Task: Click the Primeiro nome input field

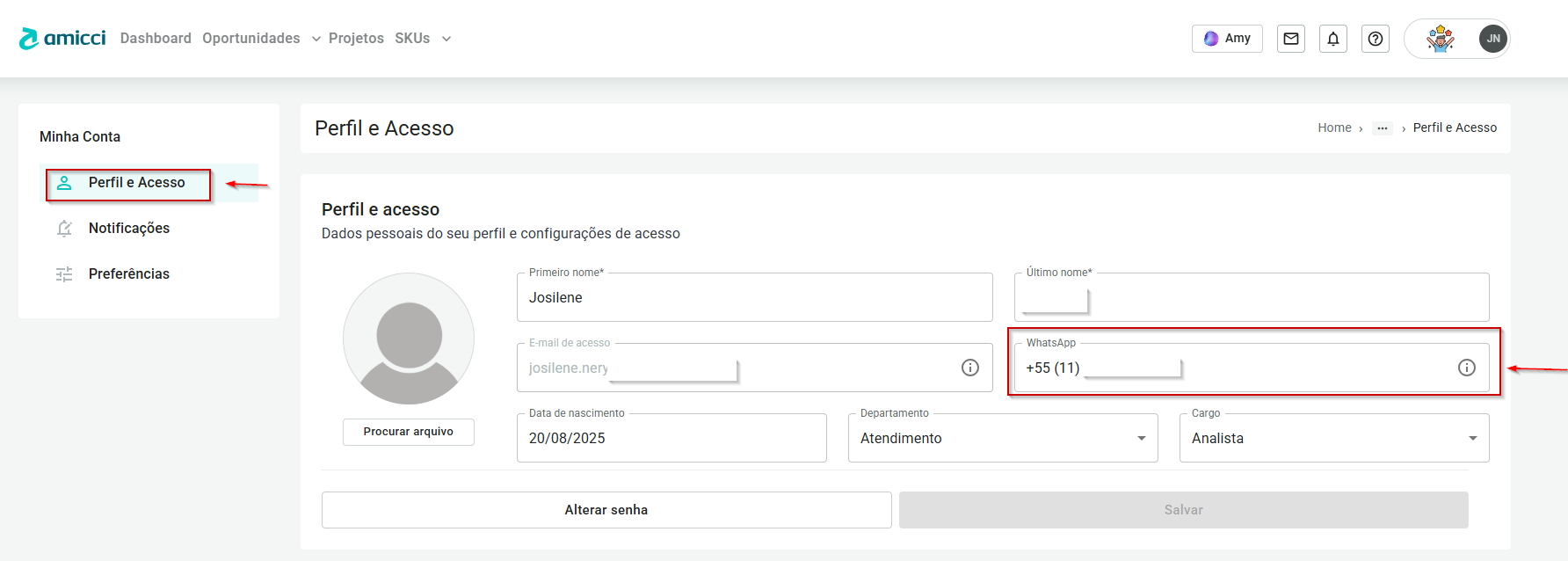Action: (754, 298)
